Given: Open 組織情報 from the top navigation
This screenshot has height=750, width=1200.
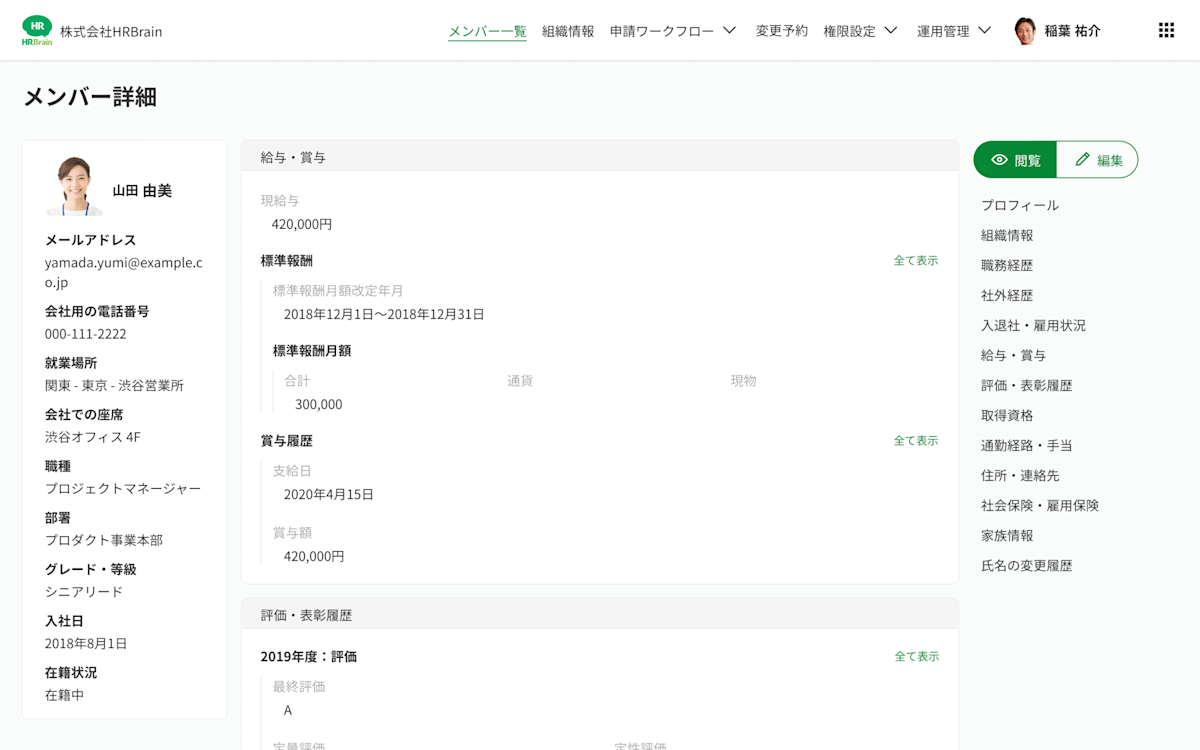Looking at the screenshot, I should click(x=566, y=30).
